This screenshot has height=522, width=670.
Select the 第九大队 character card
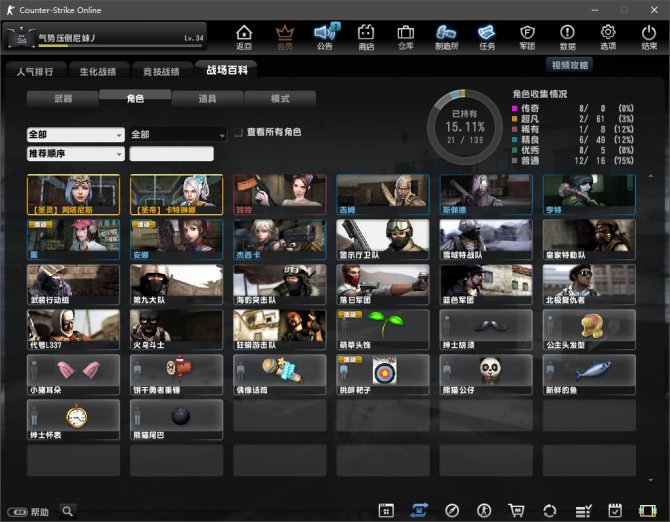click(176, 284)
